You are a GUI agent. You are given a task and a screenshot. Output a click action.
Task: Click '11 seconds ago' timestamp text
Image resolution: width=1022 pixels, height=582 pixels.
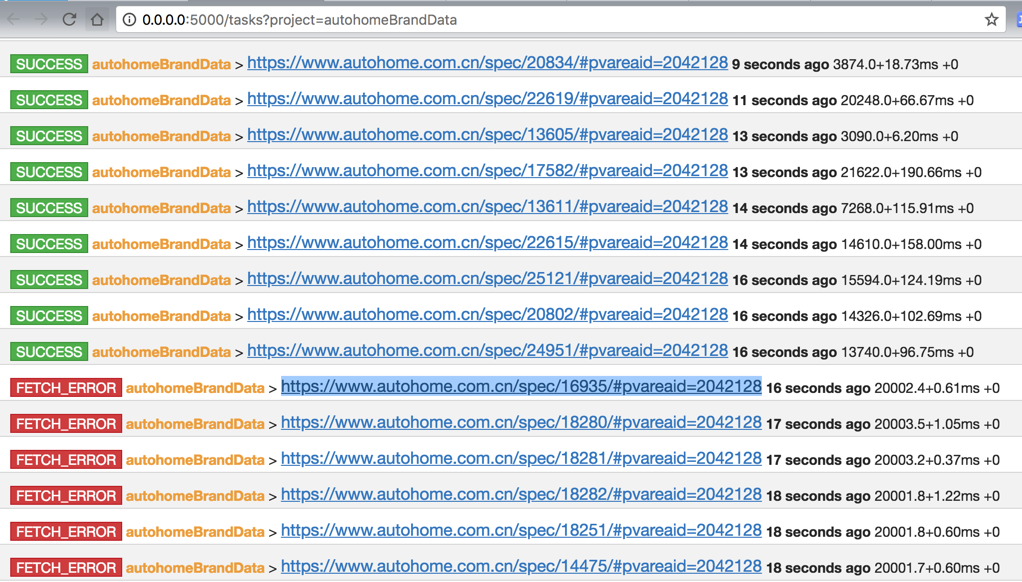click(x=784, y=100)
